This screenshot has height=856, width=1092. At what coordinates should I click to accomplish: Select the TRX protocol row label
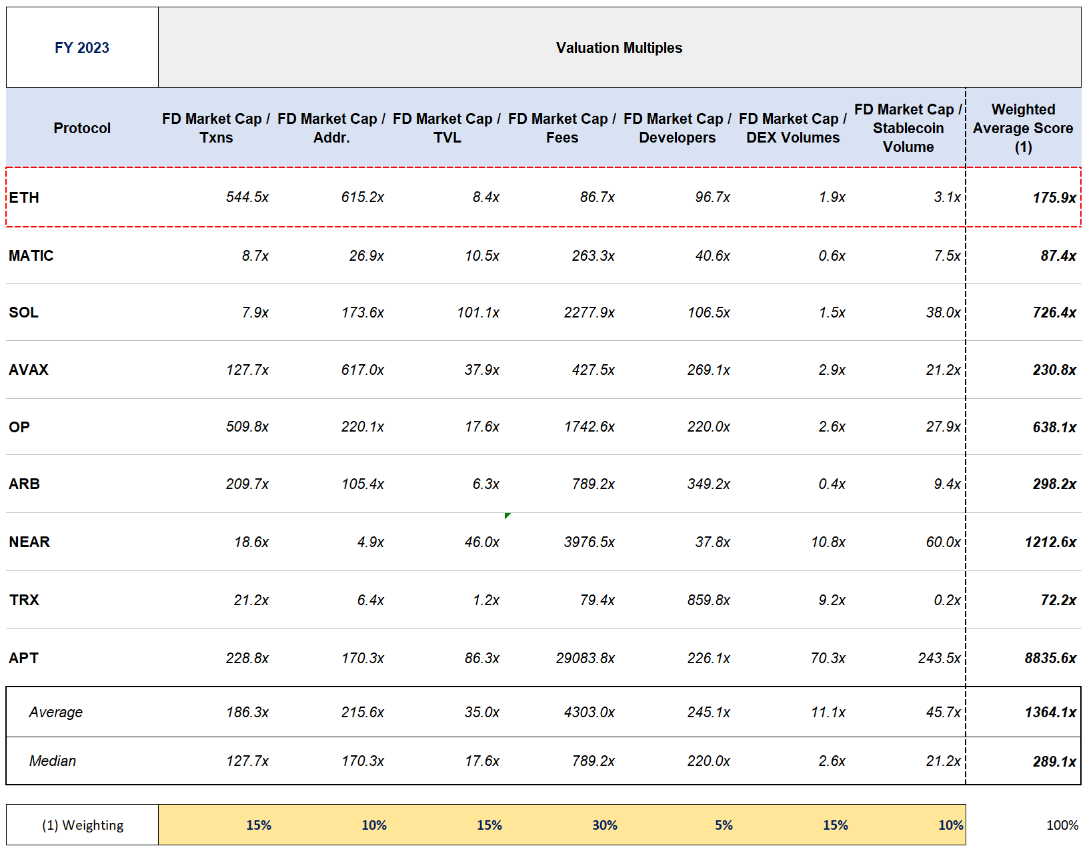pyautogui.click(x=24, y=600)
